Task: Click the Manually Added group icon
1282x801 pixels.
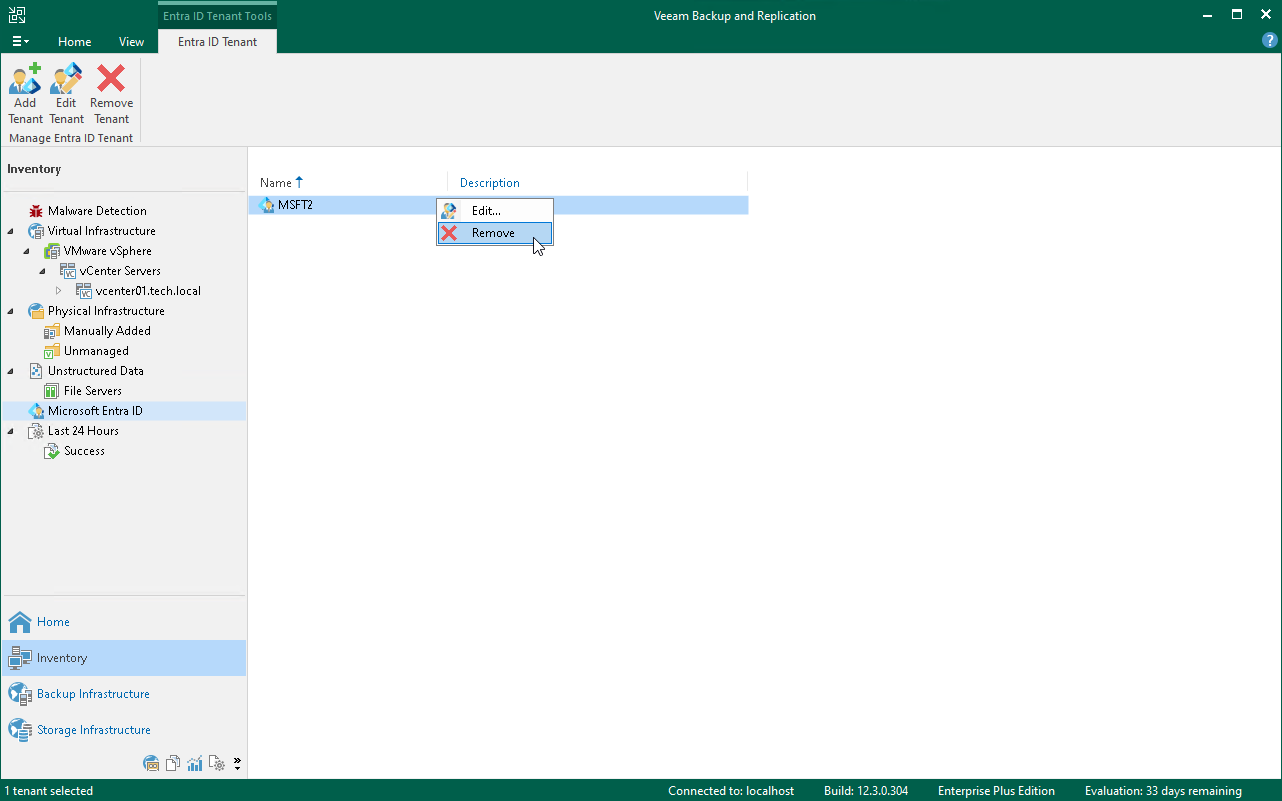Action: (52, 331)
